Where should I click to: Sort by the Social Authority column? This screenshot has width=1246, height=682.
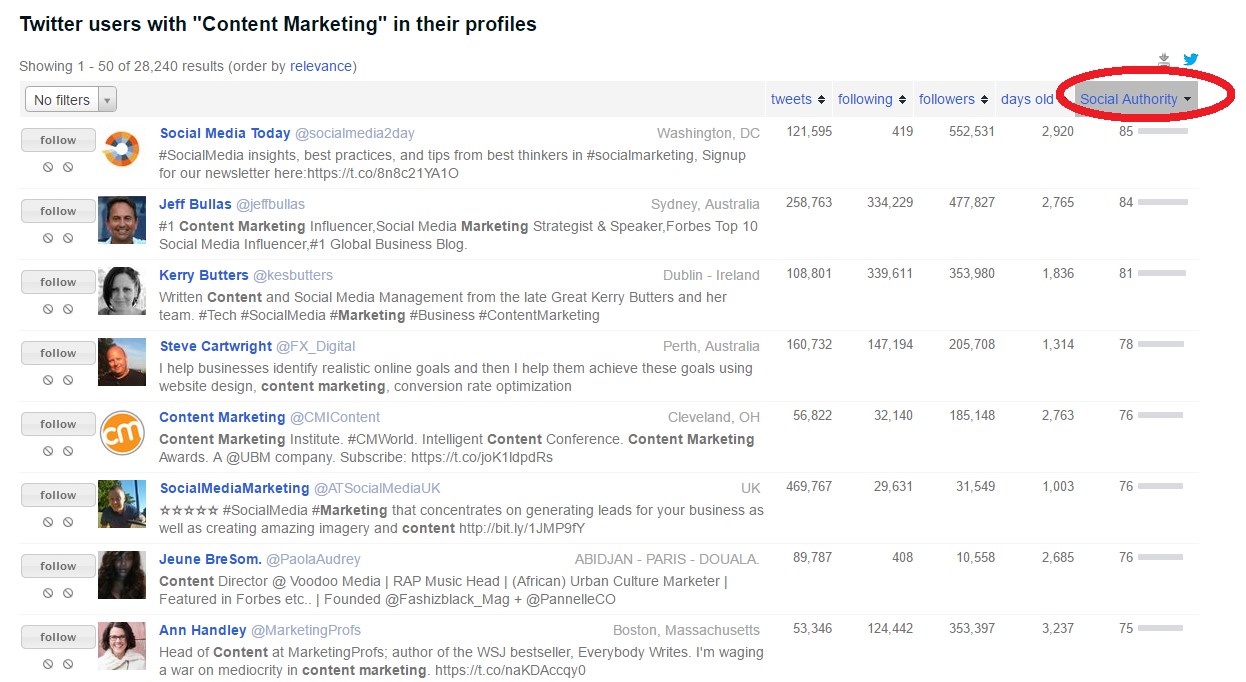(x=1136, y=99)
